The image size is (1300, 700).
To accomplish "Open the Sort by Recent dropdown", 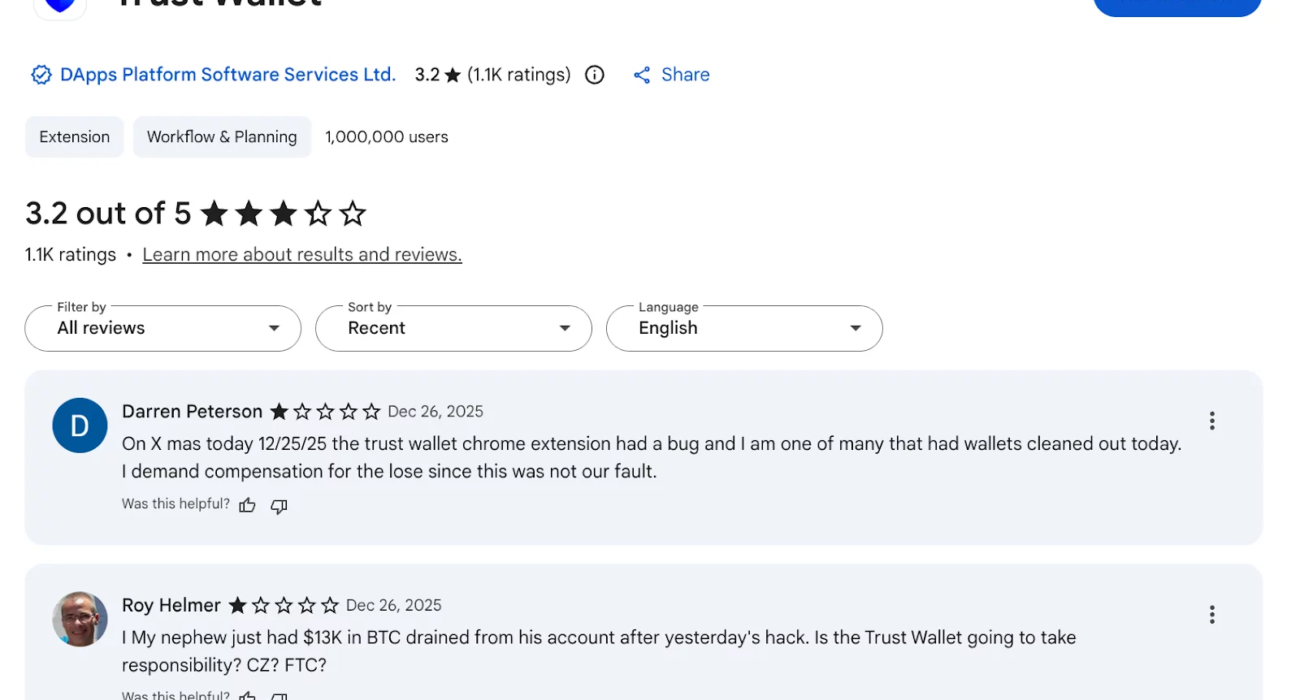I will pos(453,328).
